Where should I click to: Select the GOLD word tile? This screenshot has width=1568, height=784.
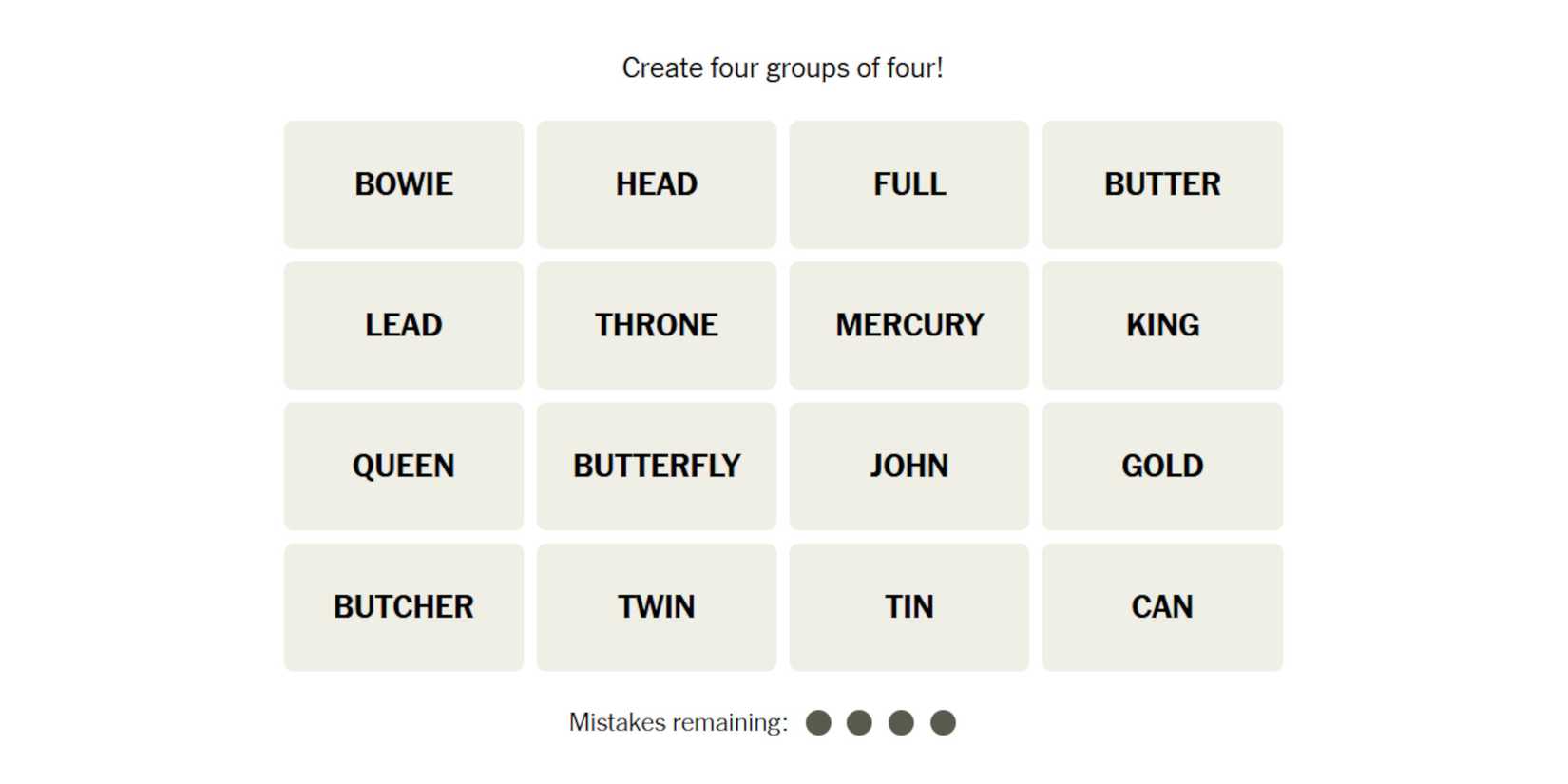[x=1161, y=466]
